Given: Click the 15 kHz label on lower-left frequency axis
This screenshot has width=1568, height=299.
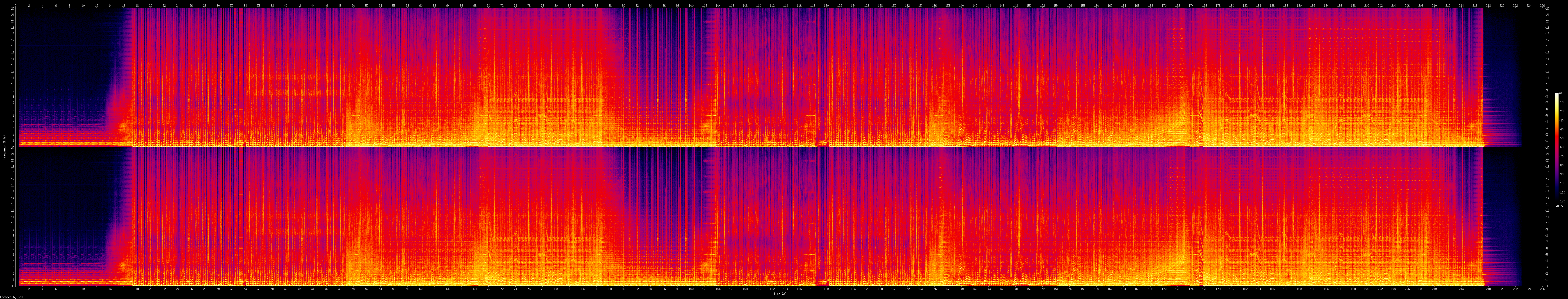Looking at the screenshot, I should pyautogui.click(x=13, y=192).
